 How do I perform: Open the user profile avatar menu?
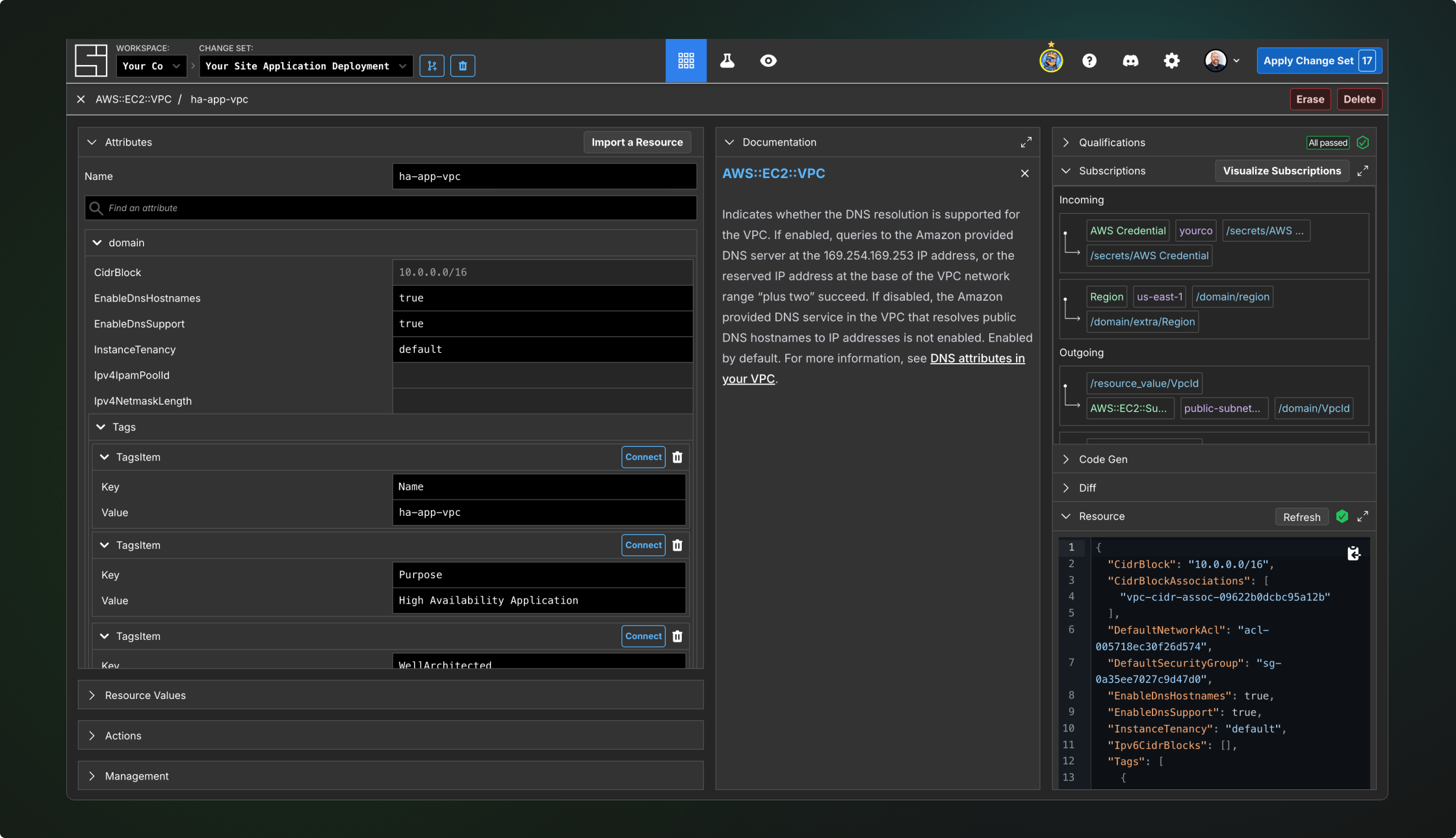[x=1222, y=60]
